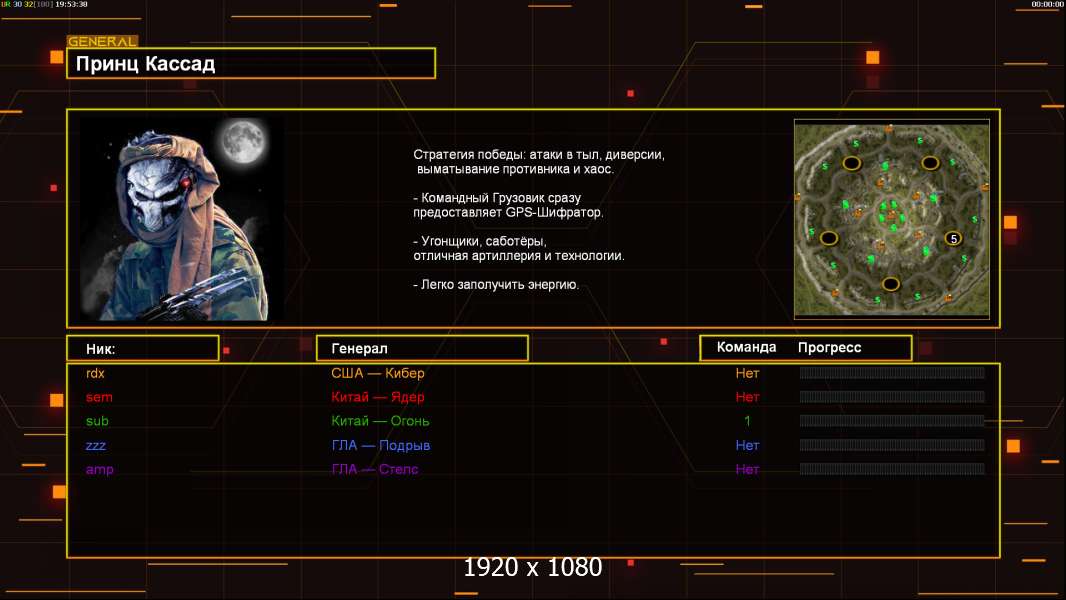Click the Стратегия победы description line
Viewport: 1066px width, 600px height.
click(539, 162)
